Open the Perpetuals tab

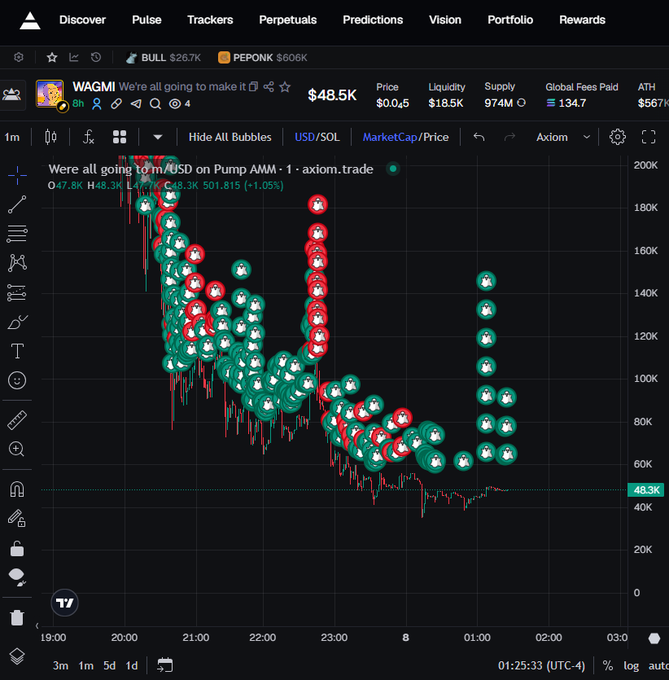click(288, 20)
